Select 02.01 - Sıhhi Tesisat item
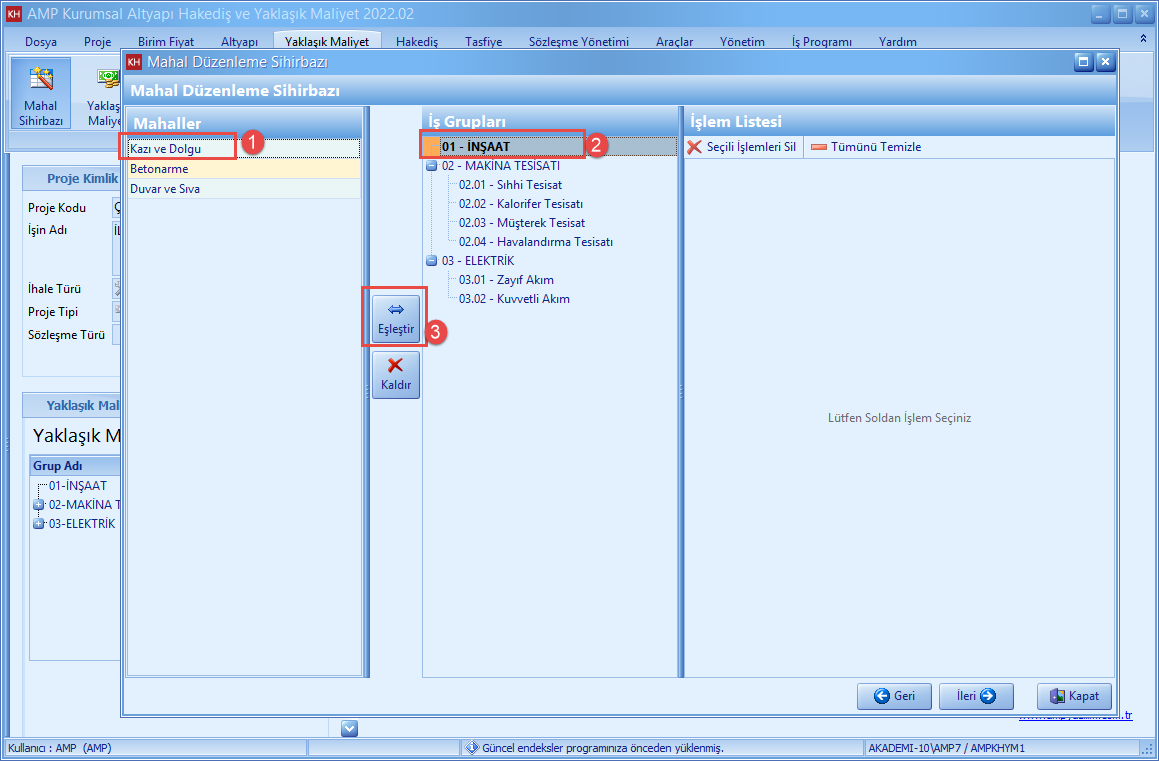 pyautogui.click(x=510, y=185)
